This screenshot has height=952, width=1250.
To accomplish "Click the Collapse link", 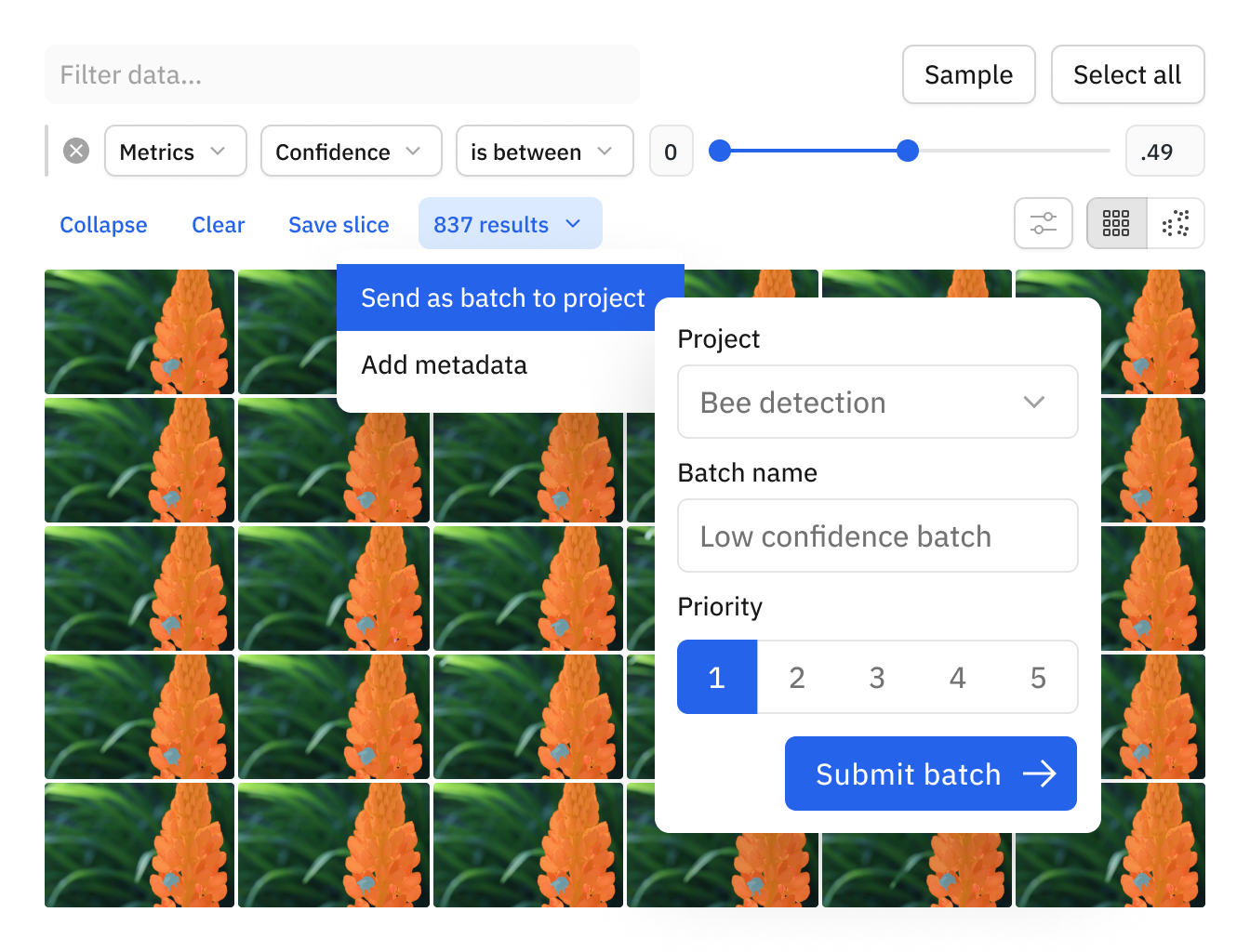I will [103, 224].
